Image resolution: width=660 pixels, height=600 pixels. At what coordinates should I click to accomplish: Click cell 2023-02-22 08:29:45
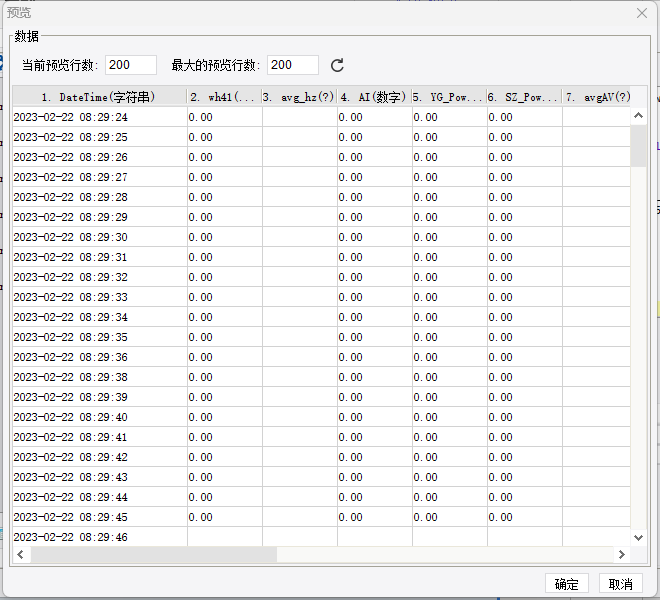tap(100, 517)
